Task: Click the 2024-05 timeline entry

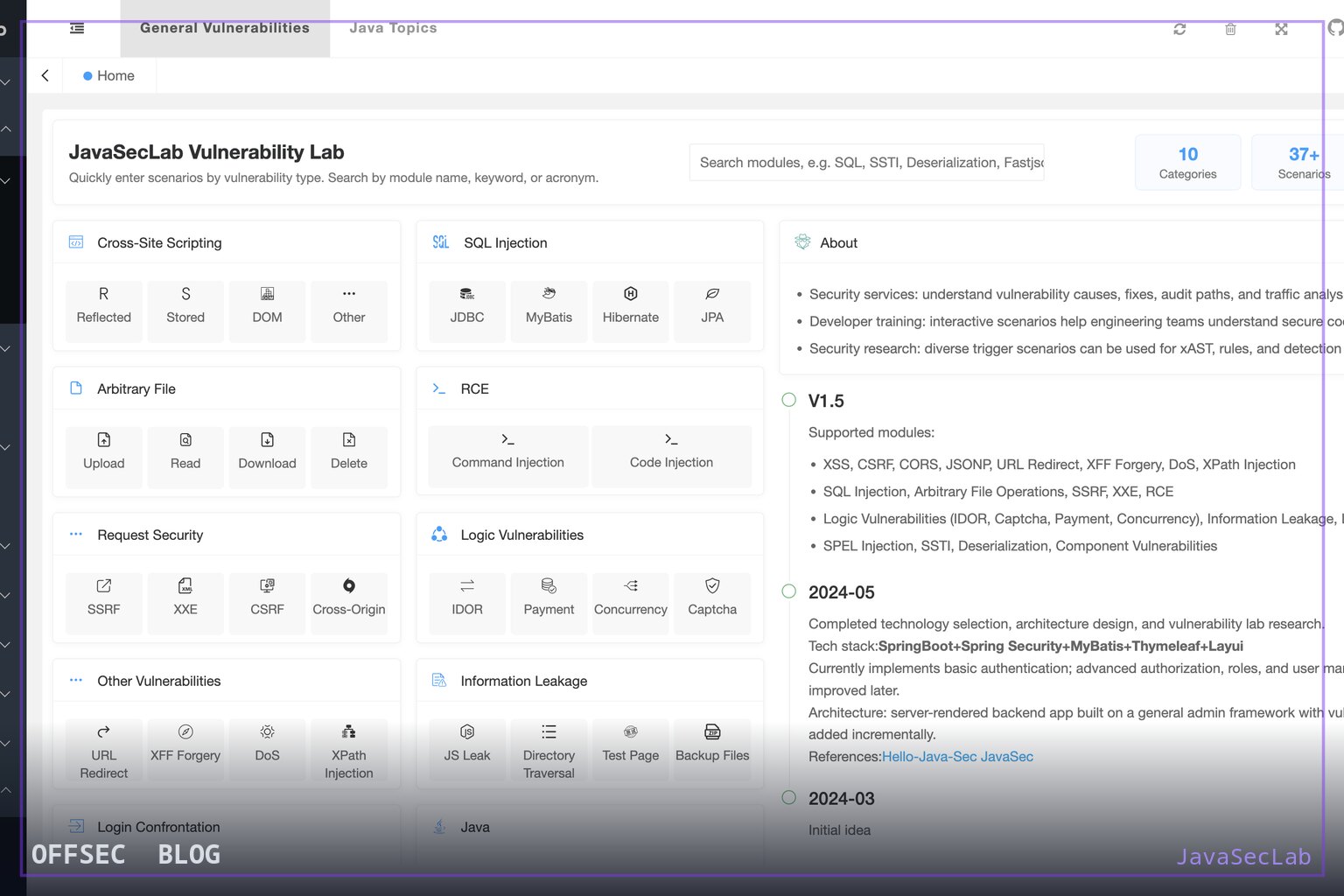Action: 842,593
